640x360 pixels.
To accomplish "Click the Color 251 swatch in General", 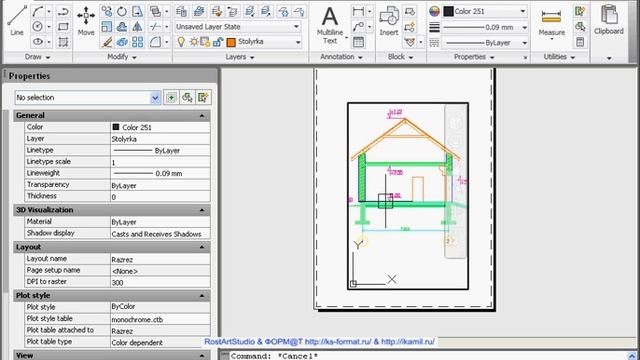I will [116, 127].
